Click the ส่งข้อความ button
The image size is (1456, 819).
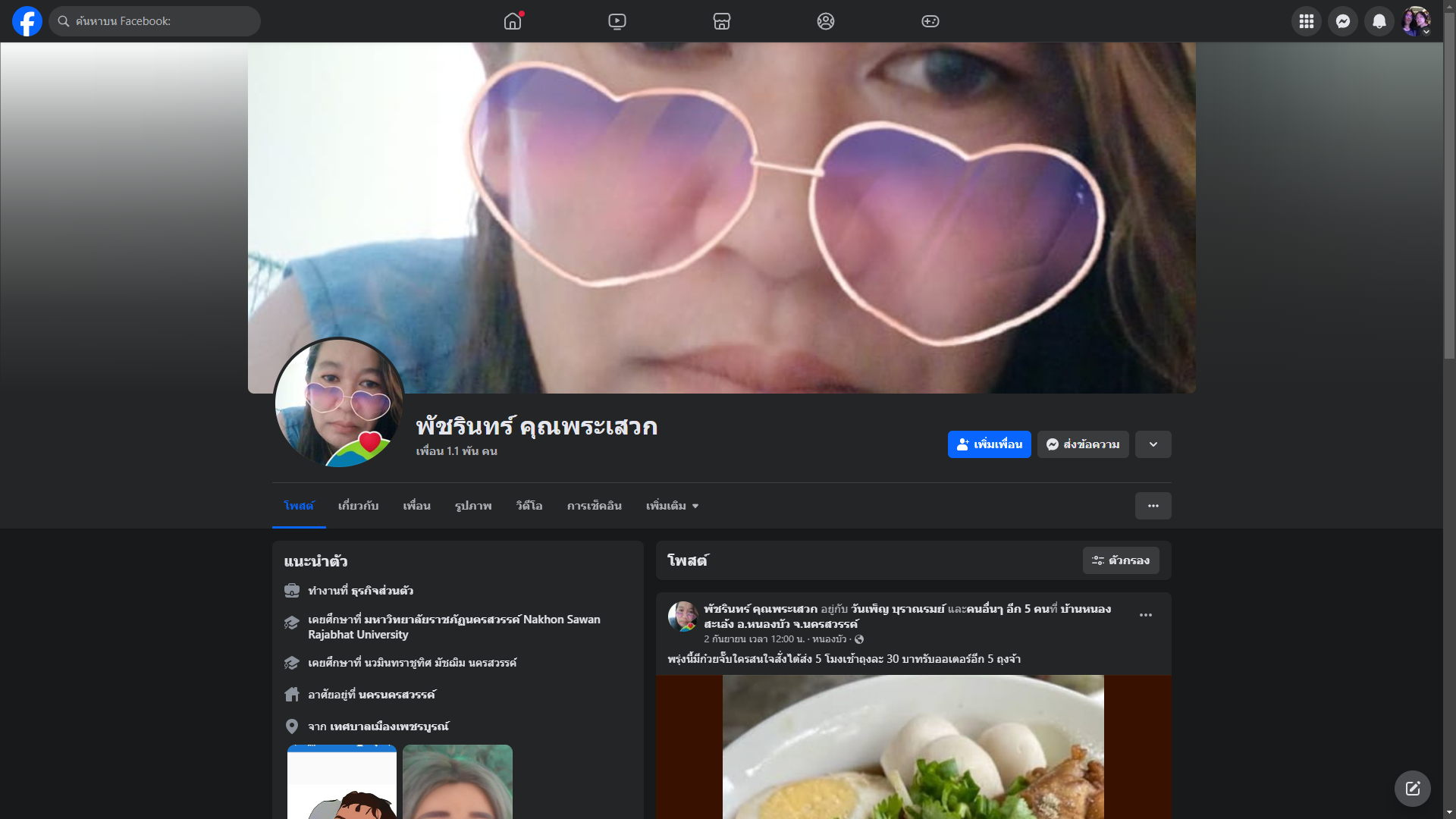[1083, 444]
